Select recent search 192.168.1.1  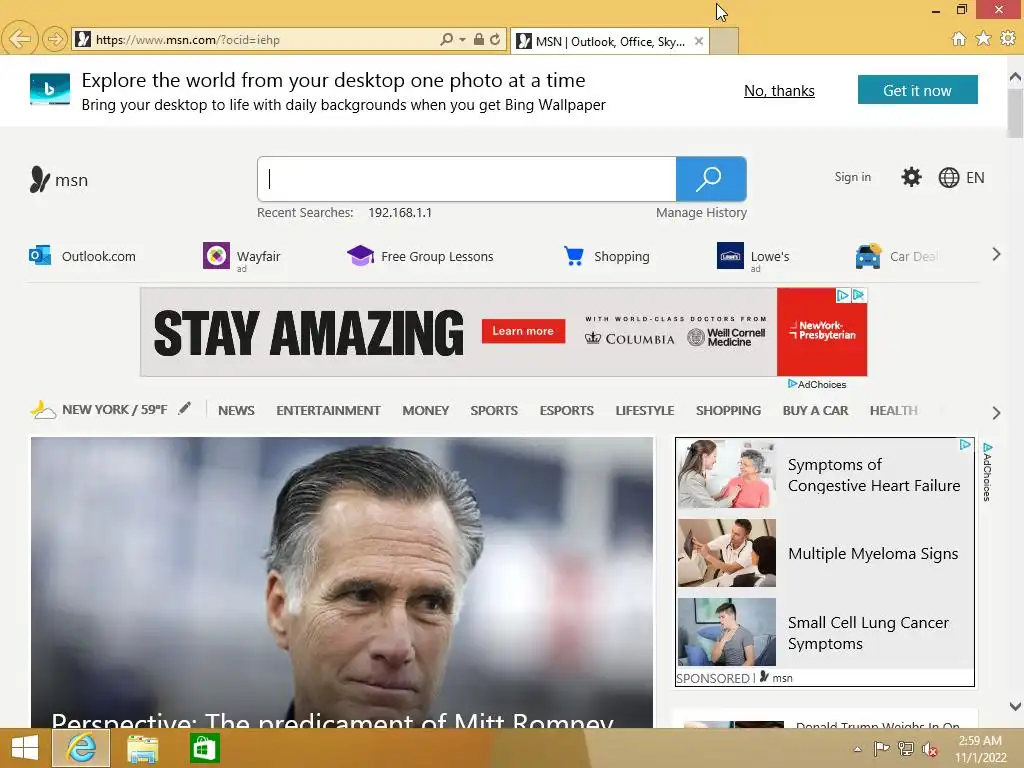tap(400, 212)
